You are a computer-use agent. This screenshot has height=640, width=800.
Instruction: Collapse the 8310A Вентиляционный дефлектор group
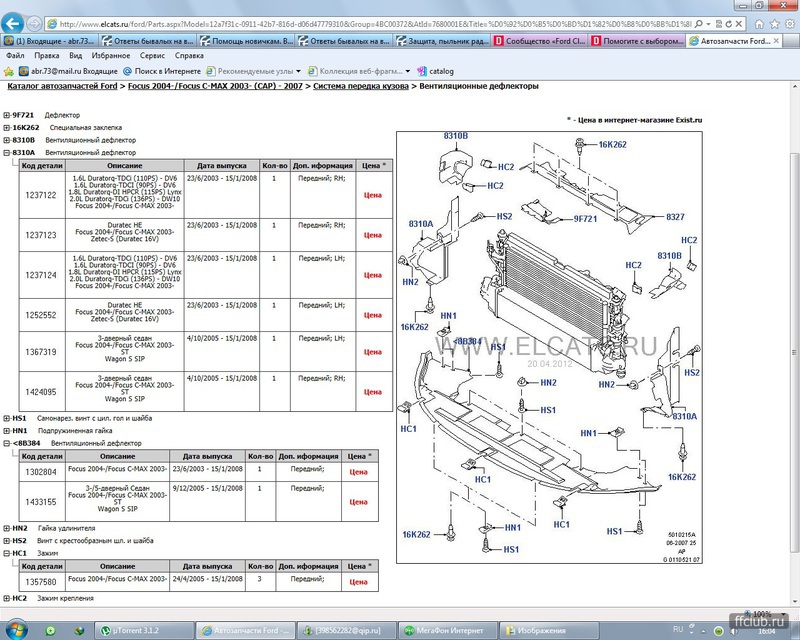[x=6, y=153]
